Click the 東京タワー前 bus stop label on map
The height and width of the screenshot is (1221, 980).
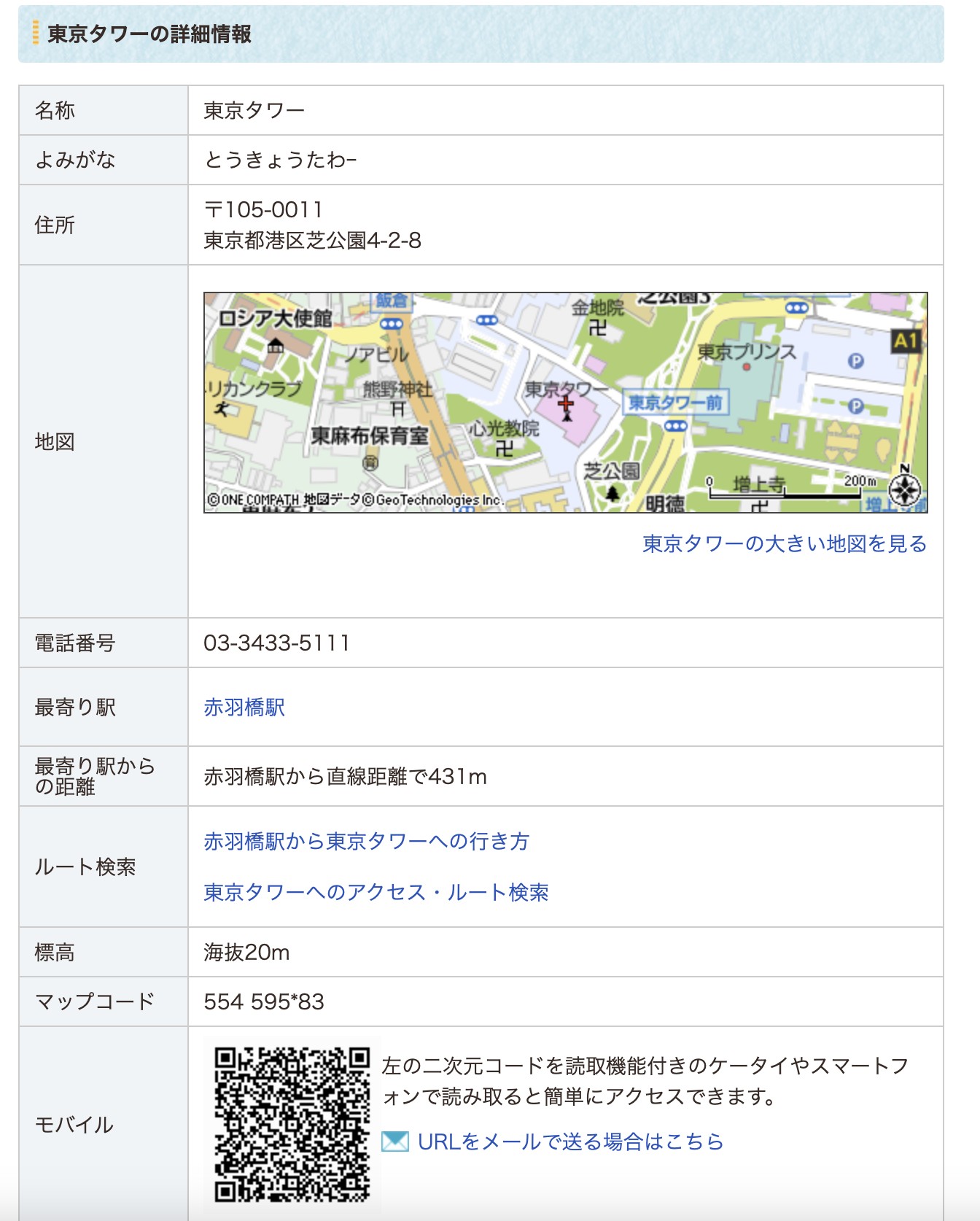pyautogui.click(x=675, y=403)
